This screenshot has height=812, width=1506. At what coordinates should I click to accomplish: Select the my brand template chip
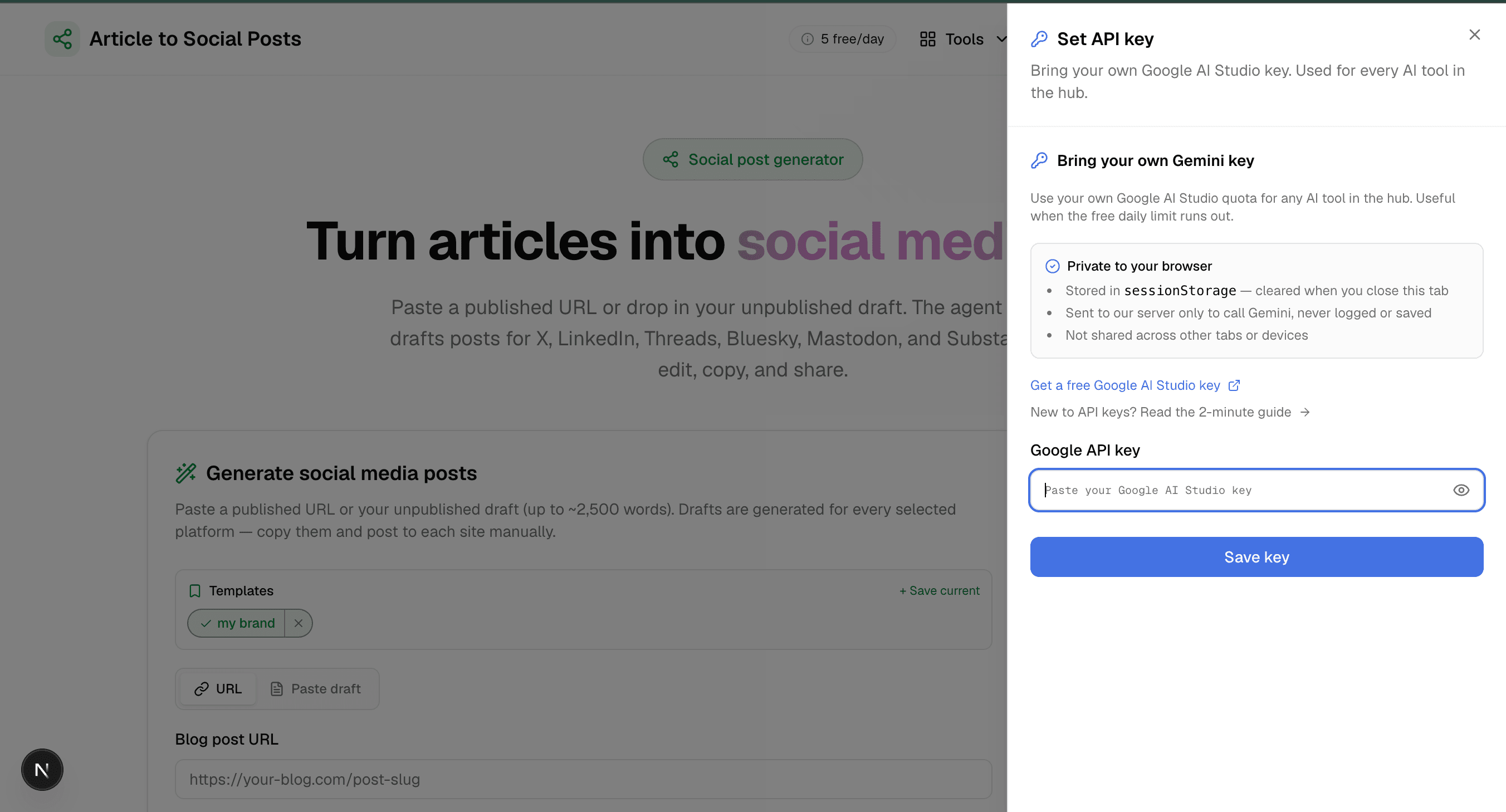coord(237,623)
